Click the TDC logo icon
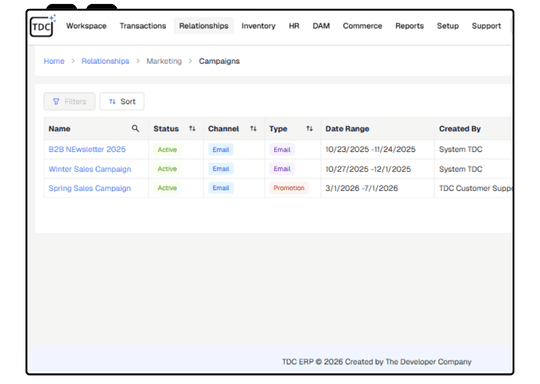Viewport: 540px width, 384px height. pyautogui.click(x=42, y=26)
